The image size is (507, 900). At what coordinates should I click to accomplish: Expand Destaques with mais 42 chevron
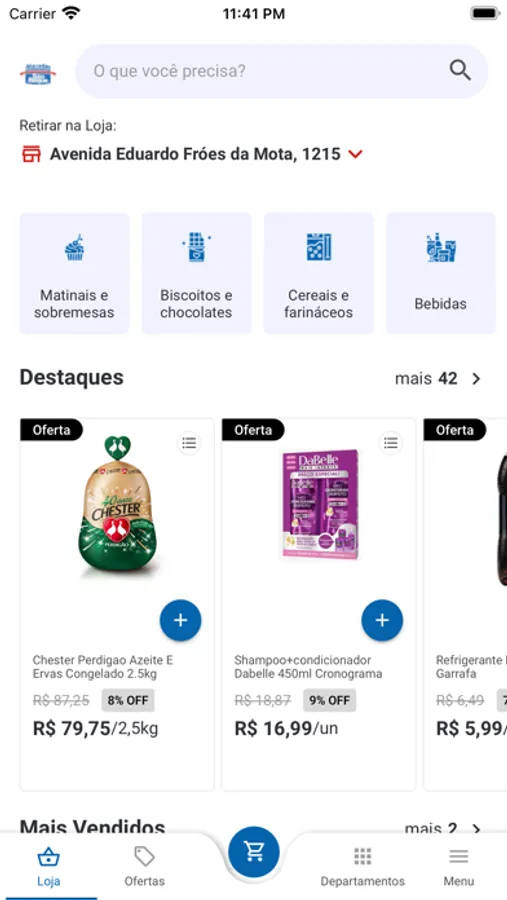pos(476,379)
